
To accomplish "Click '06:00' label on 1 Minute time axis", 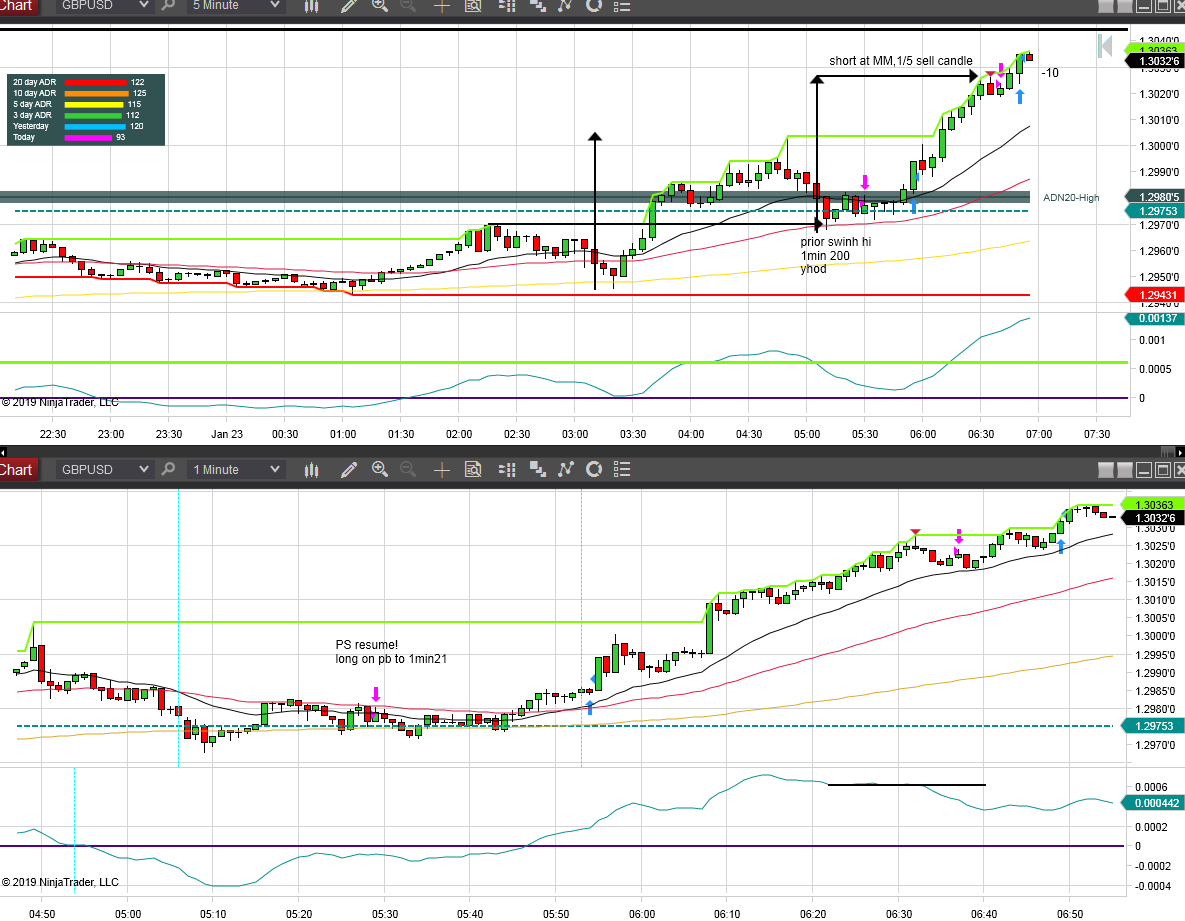I will [x=642, y=914].
